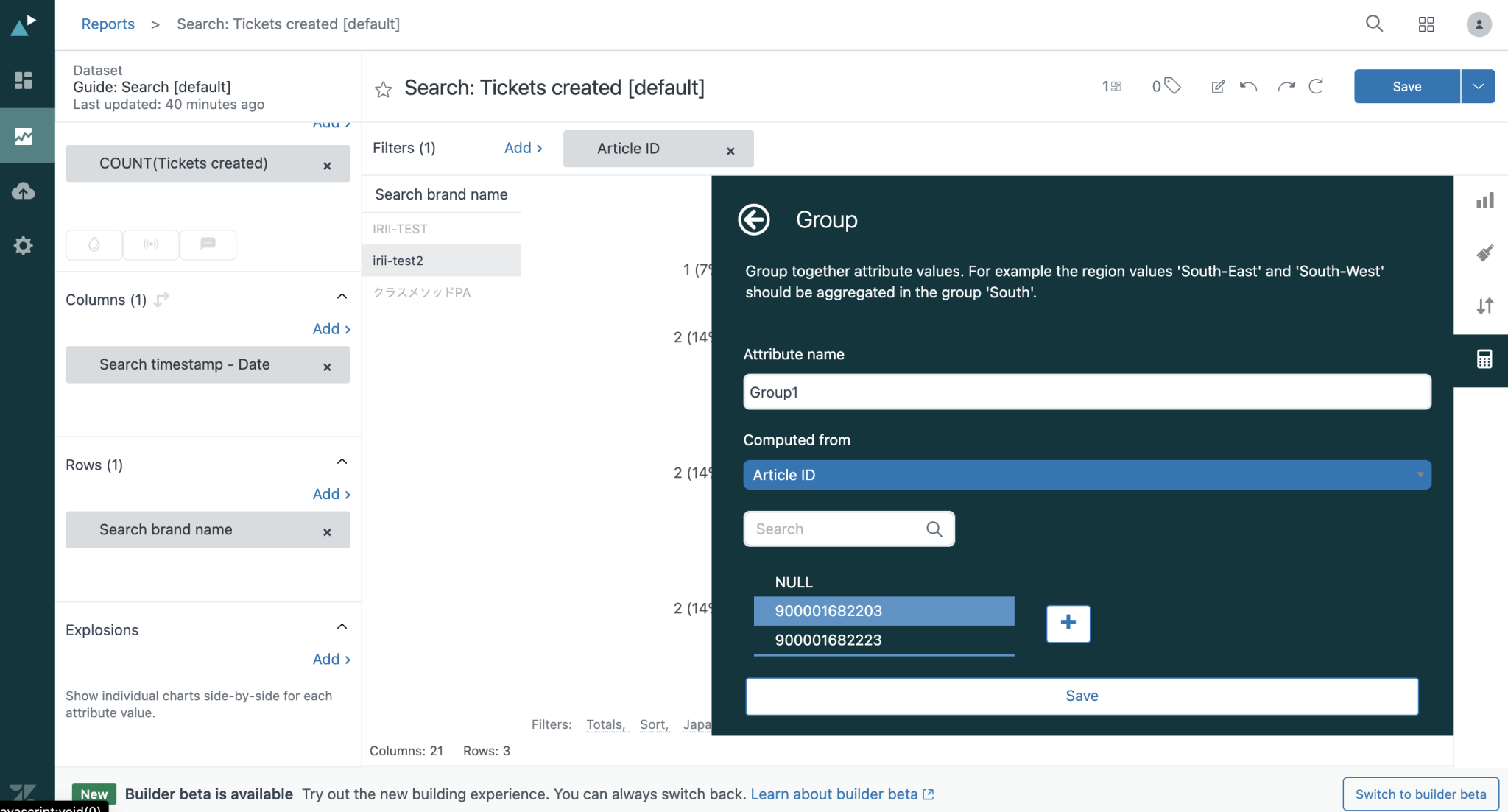Screen dimensions: 1508x812
Task: Open the Dashboards icon in left sidebar
Action: [x=24, y=80]
